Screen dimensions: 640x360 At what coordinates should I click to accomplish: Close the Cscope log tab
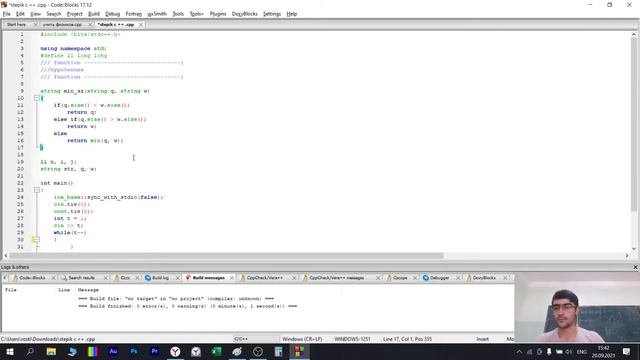pyautogui.click(x=415, y=278)
